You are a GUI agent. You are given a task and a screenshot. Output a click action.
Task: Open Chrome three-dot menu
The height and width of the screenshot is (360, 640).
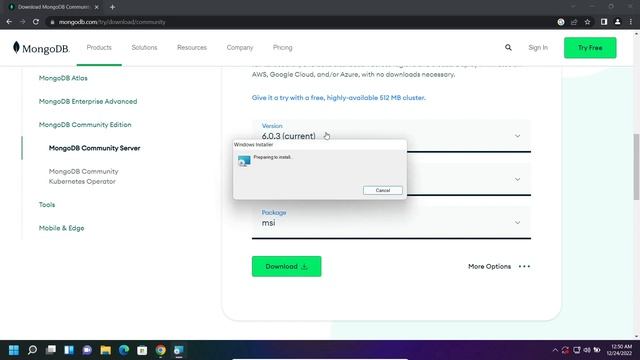(631, 22)
